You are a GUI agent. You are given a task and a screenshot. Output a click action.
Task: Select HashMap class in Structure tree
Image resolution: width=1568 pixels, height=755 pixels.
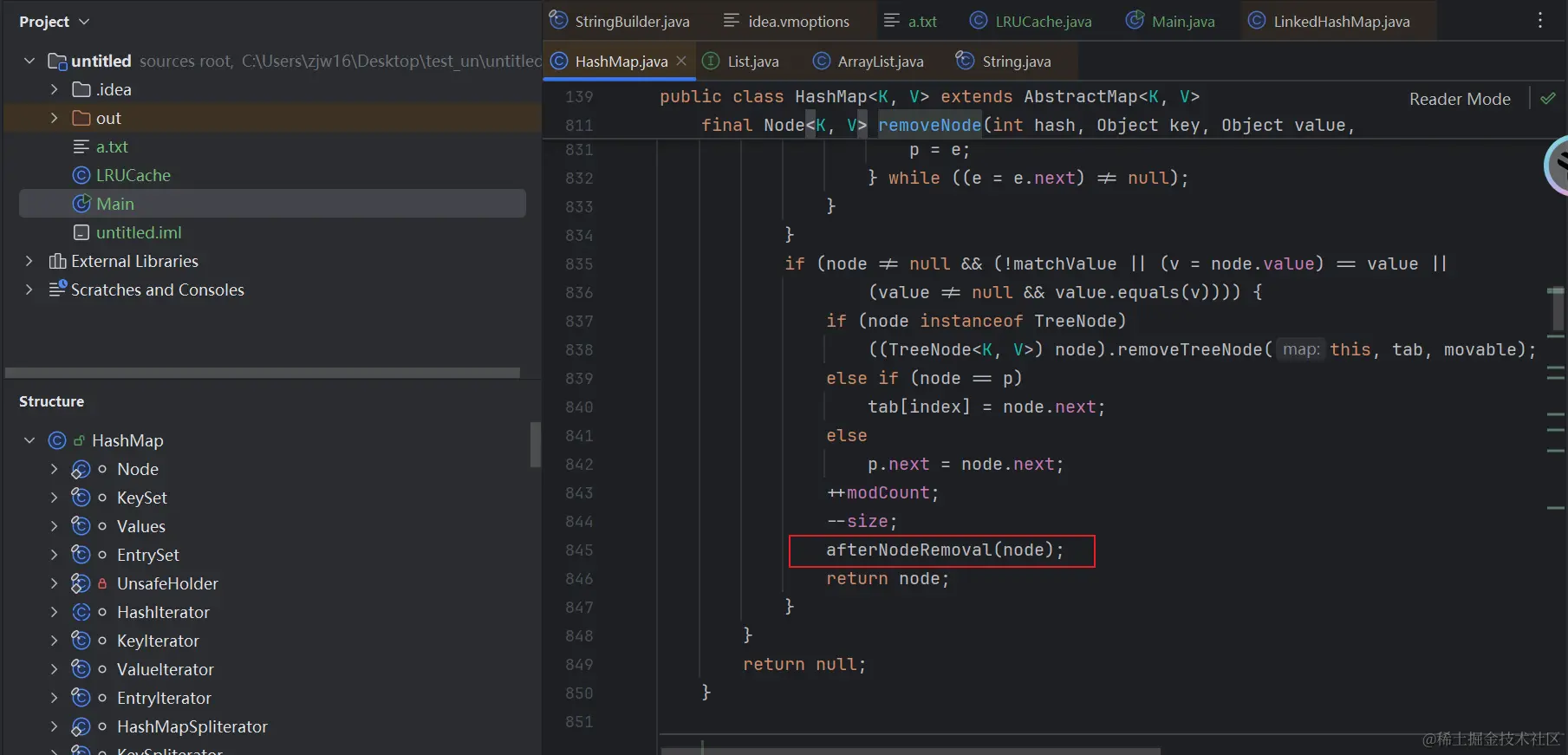pyautogui.click(x=127, y=440)
